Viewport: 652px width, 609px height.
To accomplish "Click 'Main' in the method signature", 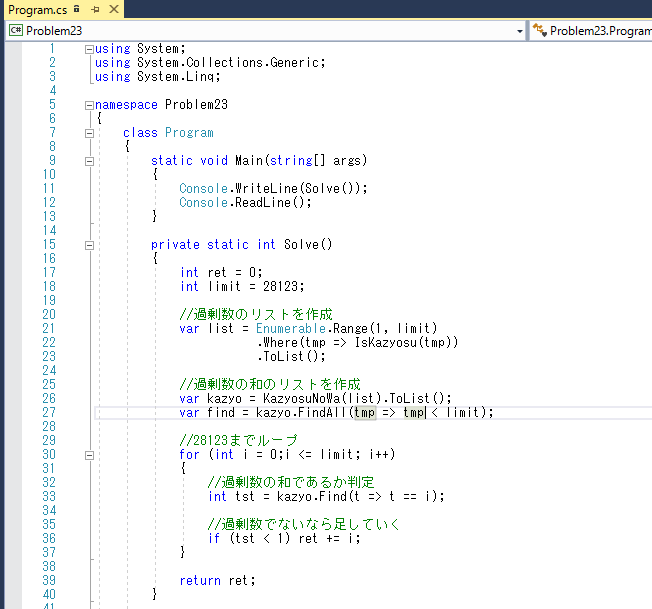I will pyautogui.click(x=249, y=160).
